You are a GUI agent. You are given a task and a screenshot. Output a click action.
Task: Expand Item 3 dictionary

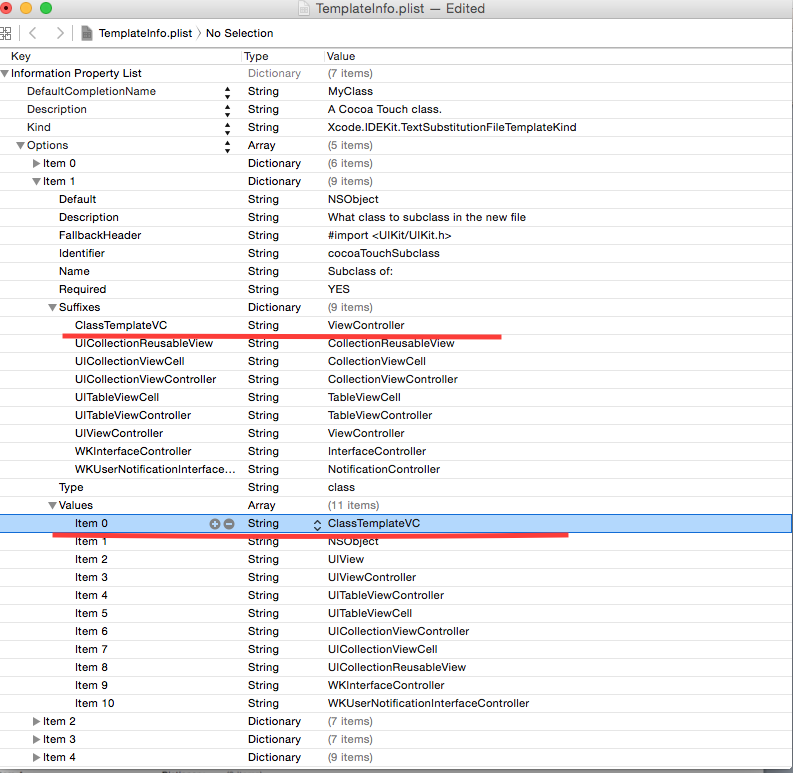36,740
